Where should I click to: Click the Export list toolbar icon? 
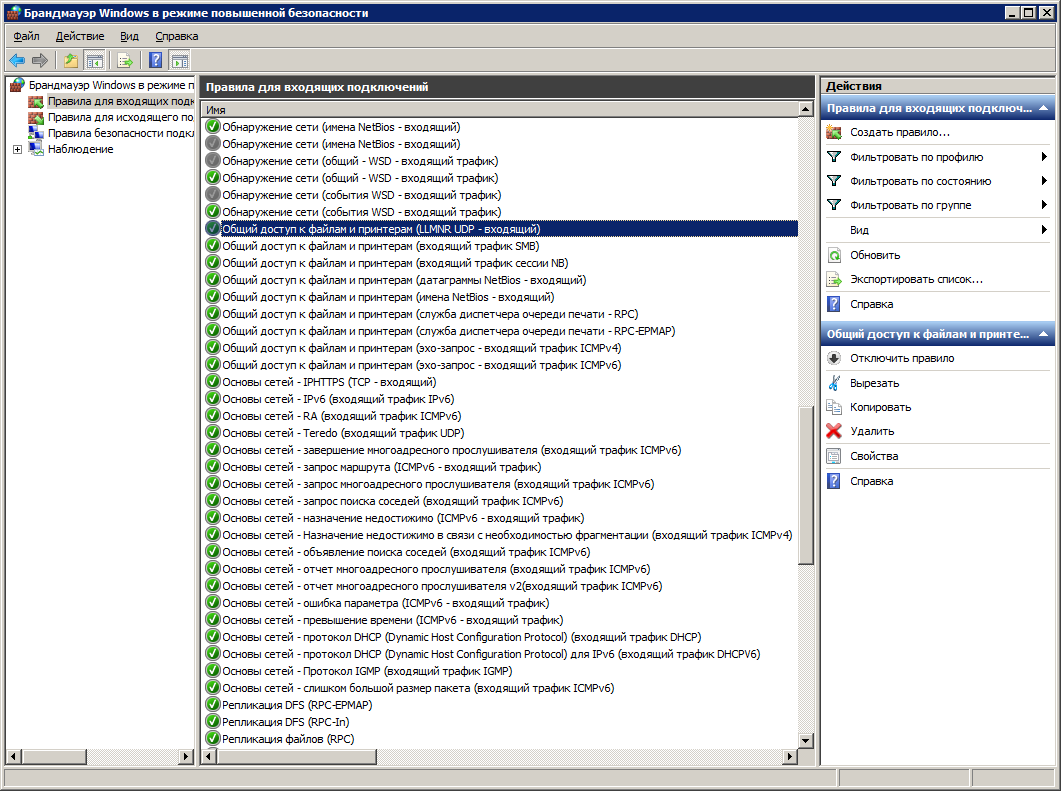[x=125, y=61]
